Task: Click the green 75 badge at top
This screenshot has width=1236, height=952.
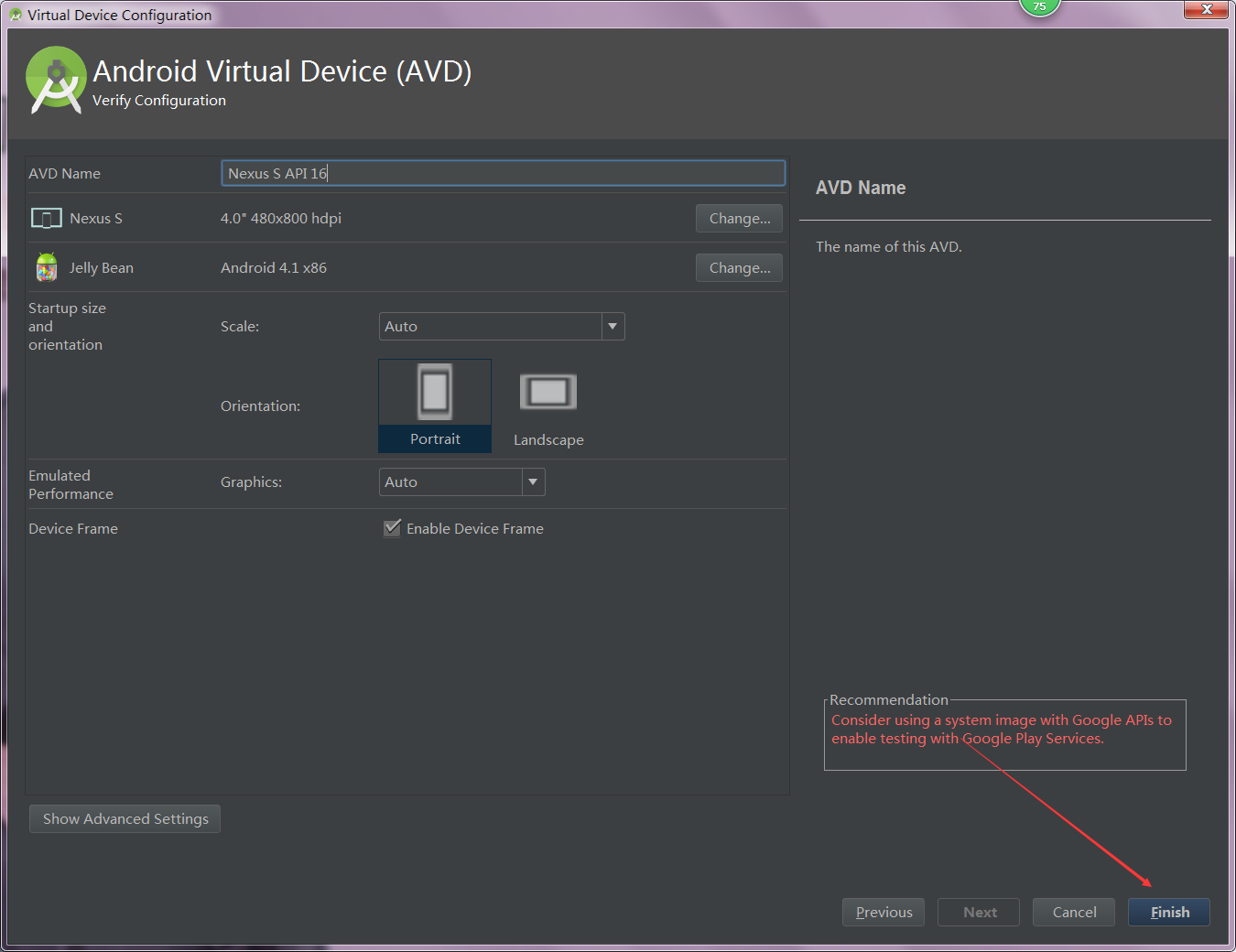Action: click(x=1039, y=7)
